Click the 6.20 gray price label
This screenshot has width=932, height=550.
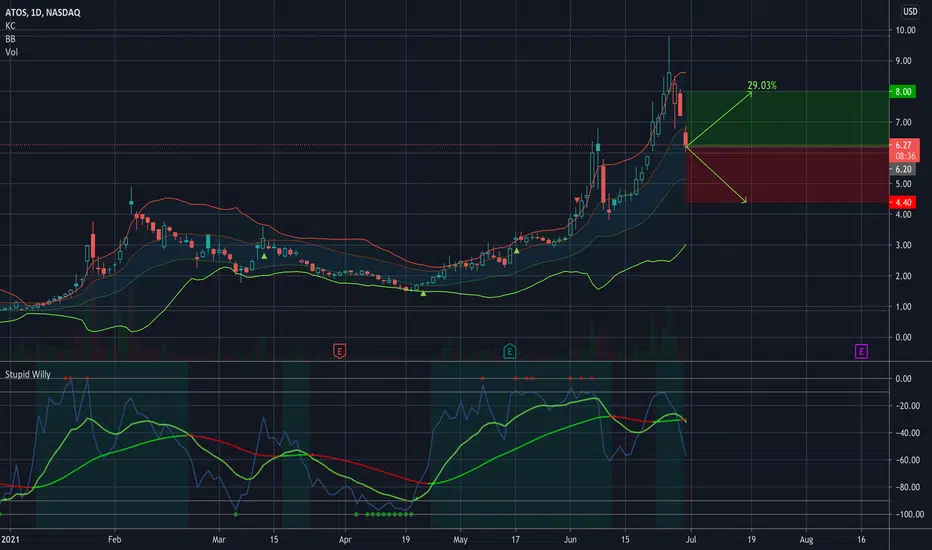tap(903, 169)
